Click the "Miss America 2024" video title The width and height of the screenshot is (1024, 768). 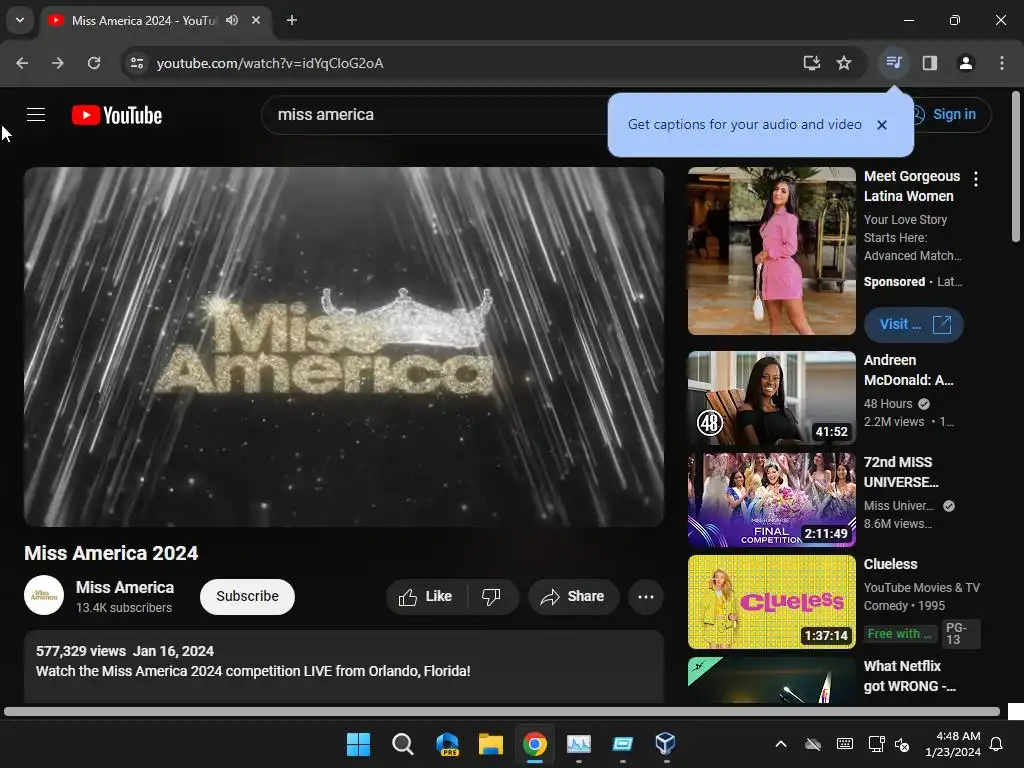pos(111,553)
